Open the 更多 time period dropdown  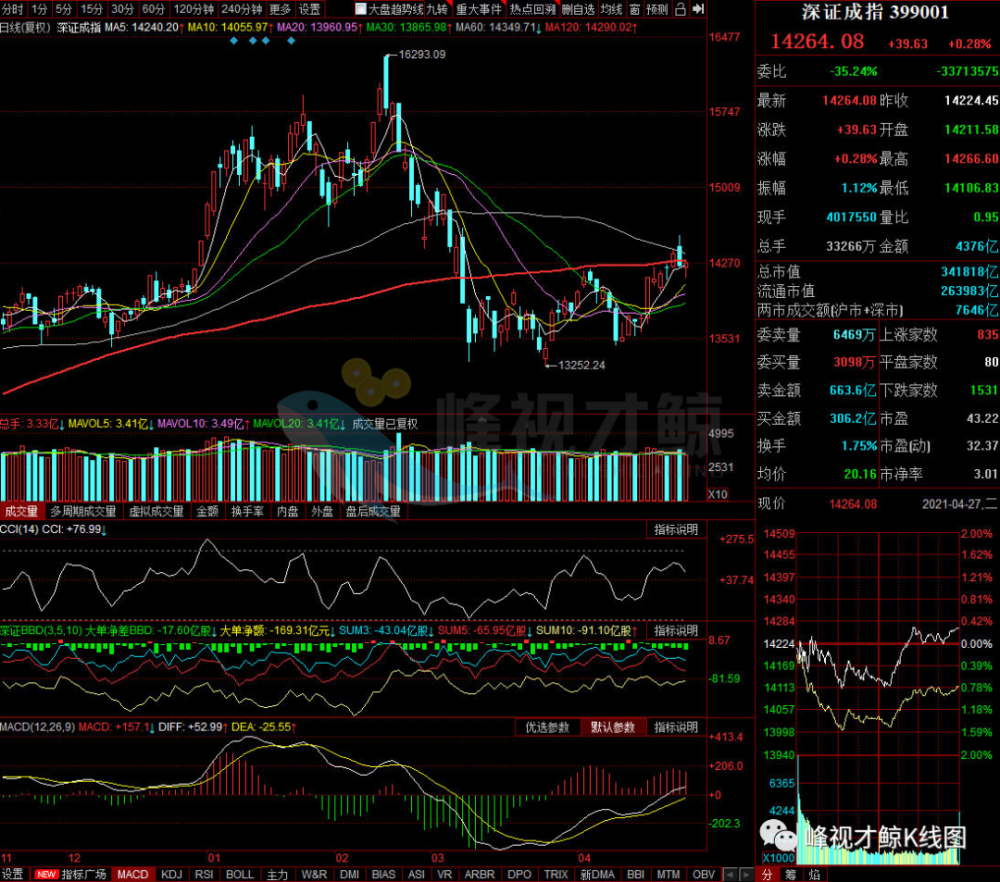click(280, 9)
